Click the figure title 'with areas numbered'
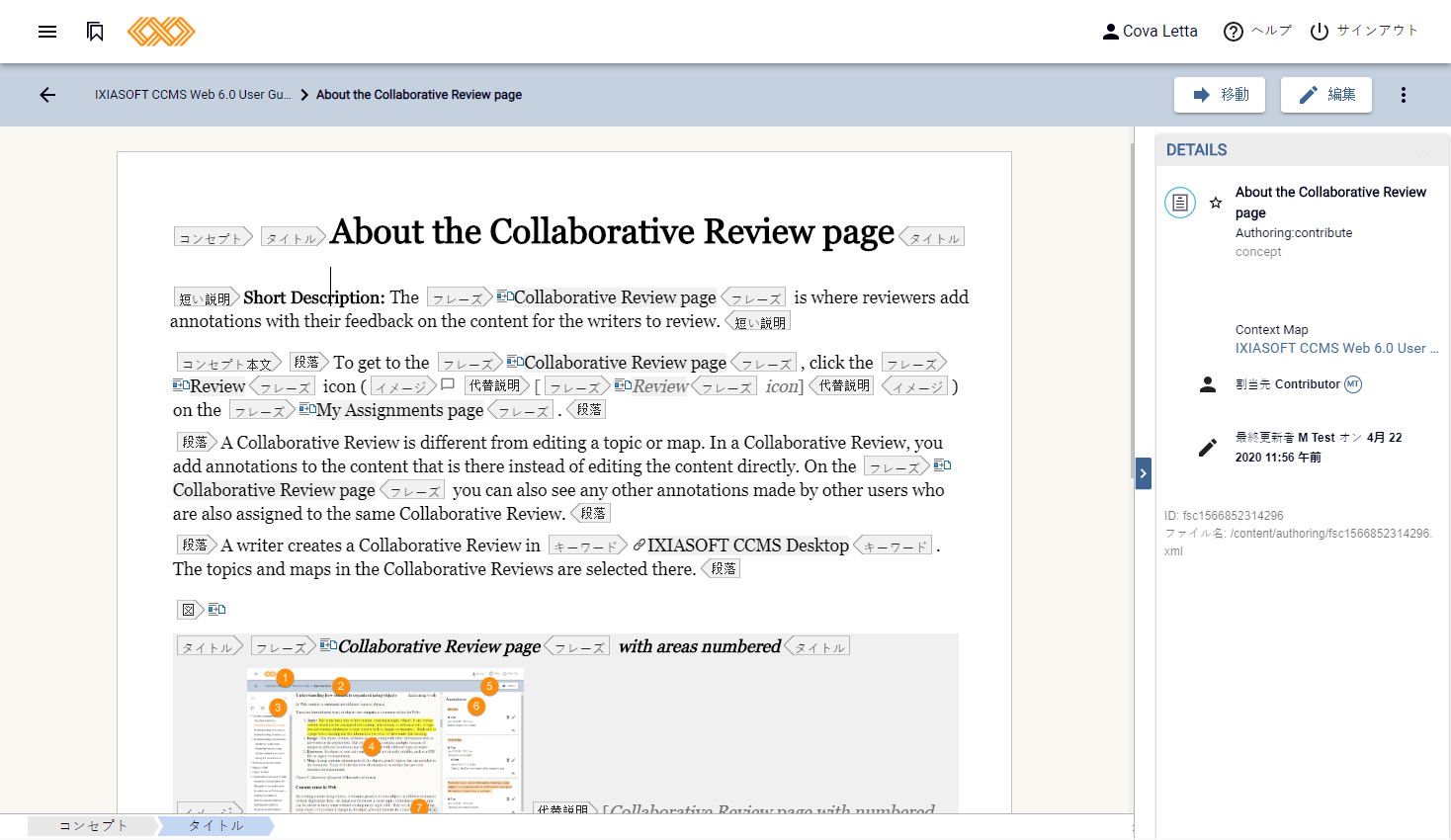The image size is (1451, 840). click(700, 646)
